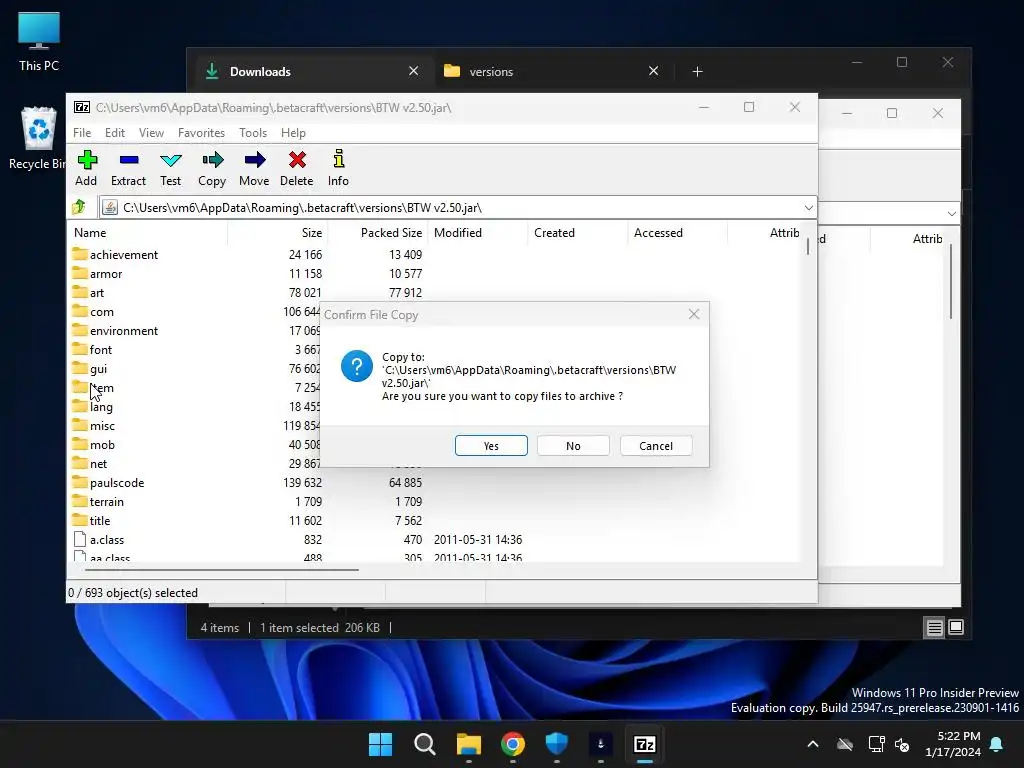Viewport: 1024px width, 768px height.
Task: Click the Move toolbar icon
Action: click(255, 160)
